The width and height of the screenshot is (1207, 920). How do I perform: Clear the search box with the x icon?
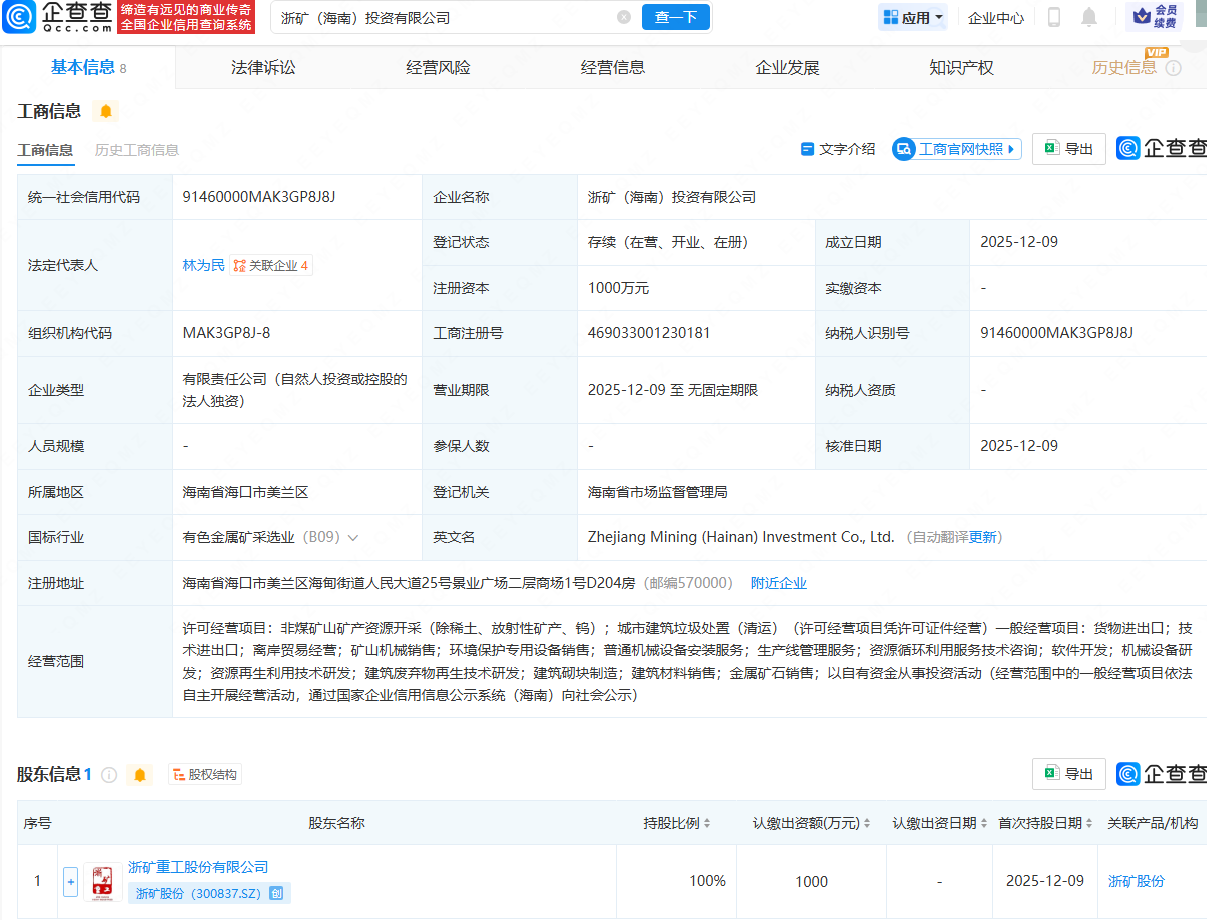click(x=625, y=17)
